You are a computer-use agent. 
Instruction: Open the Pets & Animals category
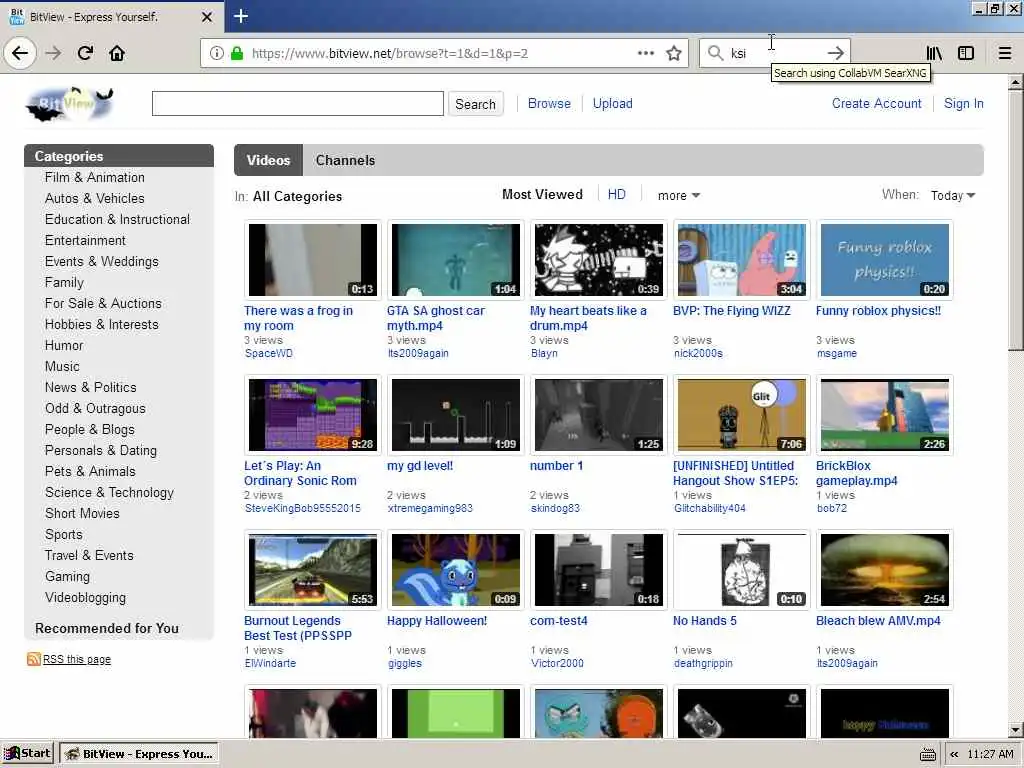[x=90, y=471]
